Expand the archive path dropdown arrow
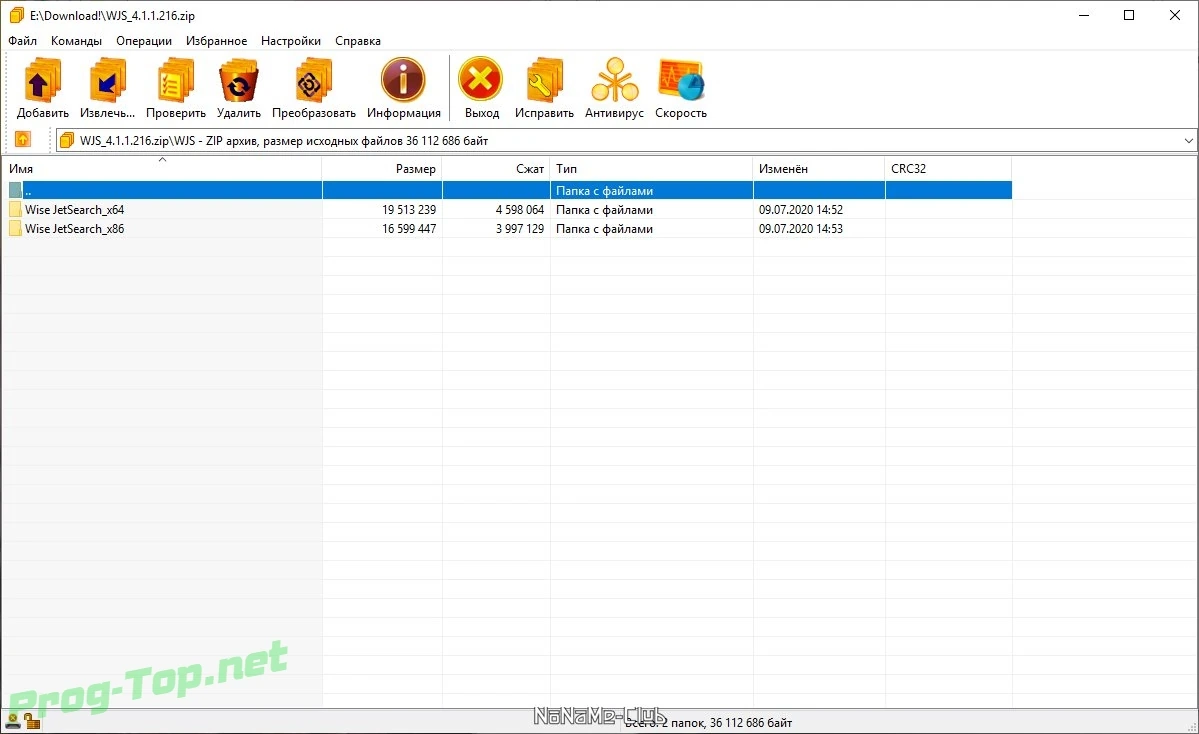This screenshot has width=1199, height=734. coord(1188,141)
